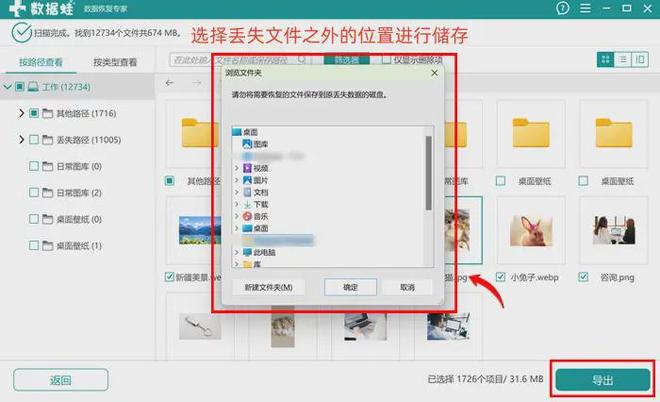Viewport: 660px width, 402px height.
Task: Switch to grid thumbnail view icon
Action: [x=605, y=59]
